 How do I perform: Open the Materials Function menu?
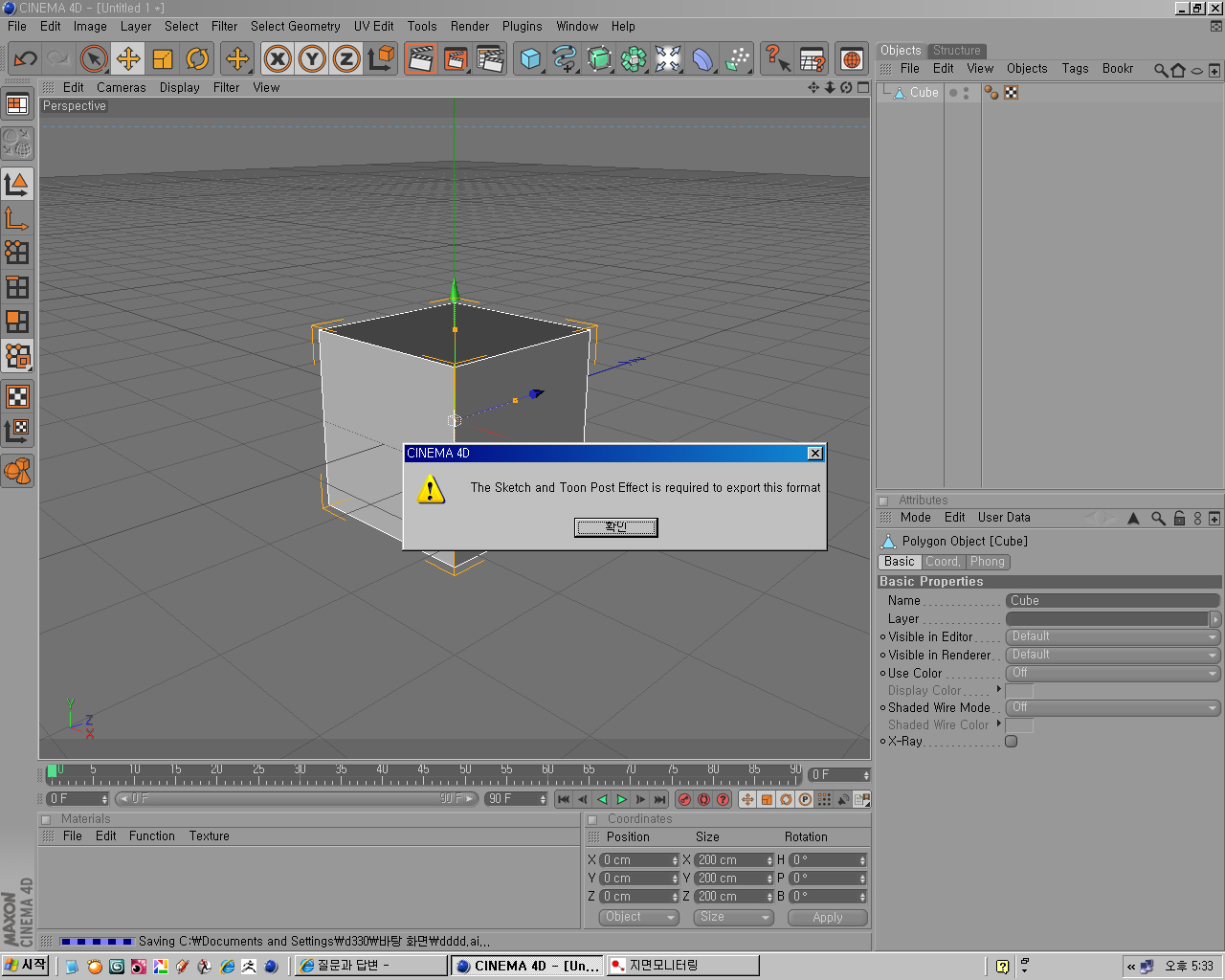point(152,836)
